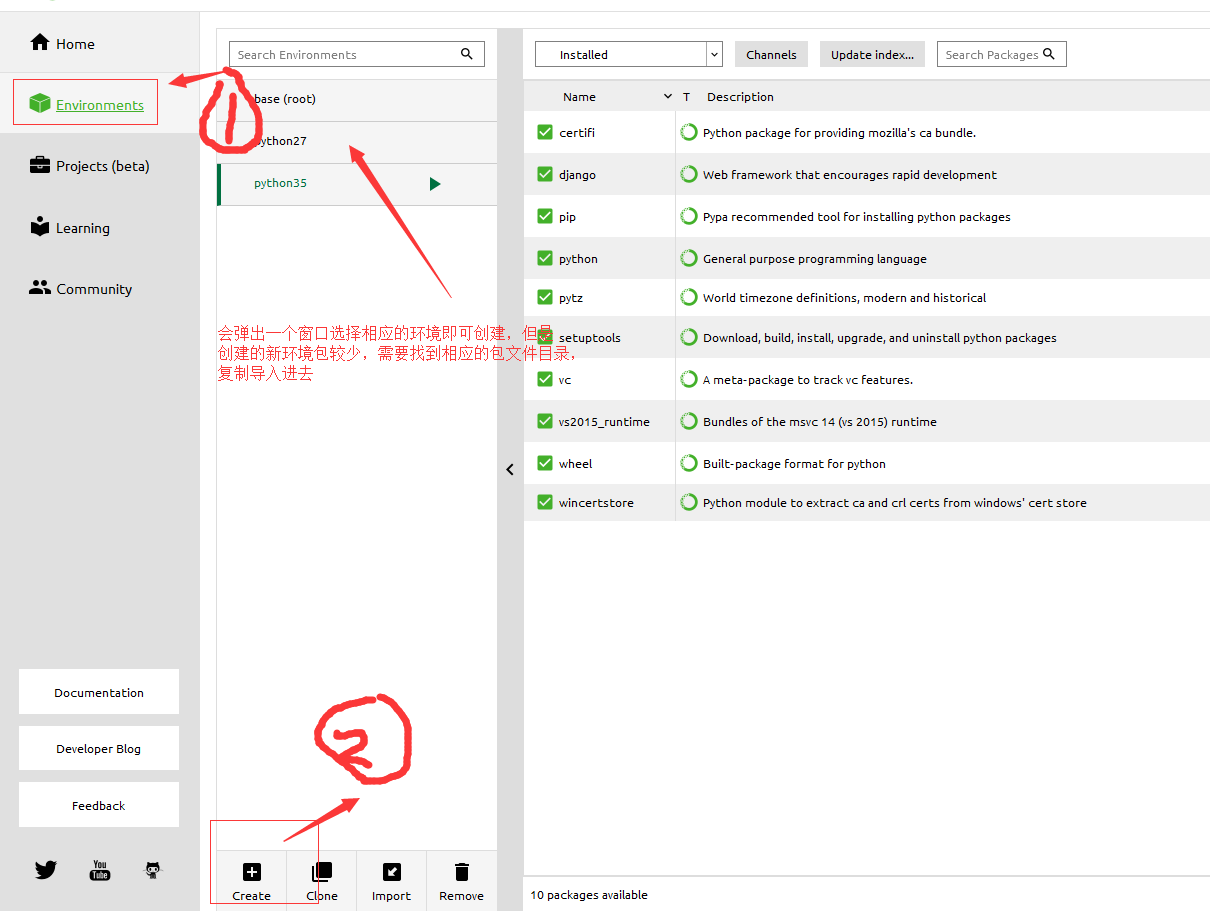The width and height of the screenshot is (1210, 911).
Task: Toggle the python package checkbox
Action: tap(545, 258)
